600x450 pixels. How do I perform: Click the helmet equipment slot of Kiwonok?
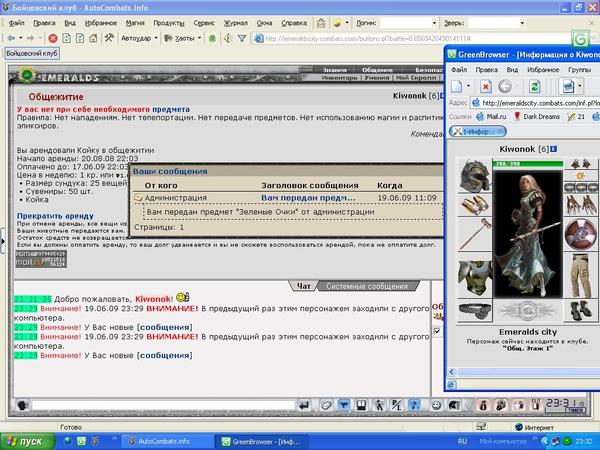[474, 176]
